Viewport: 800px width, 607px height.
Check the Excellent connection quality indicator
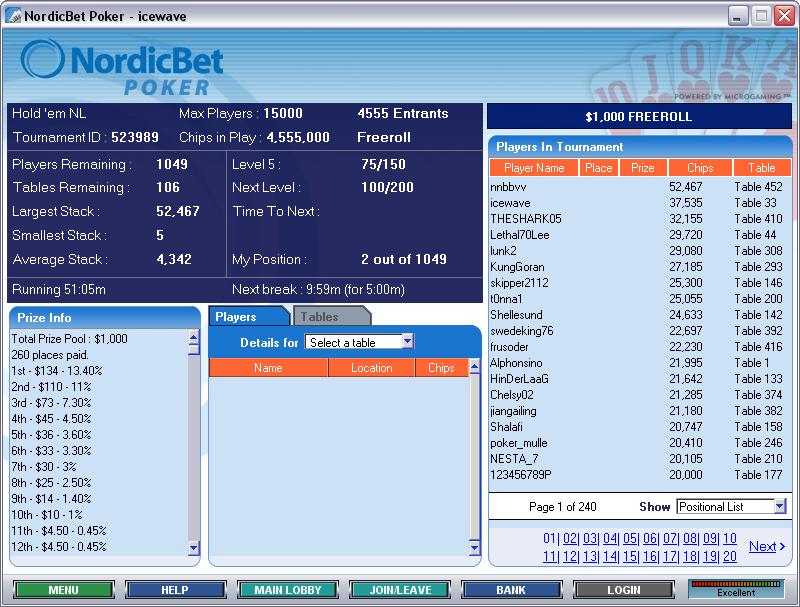click(x=736, y=589)
